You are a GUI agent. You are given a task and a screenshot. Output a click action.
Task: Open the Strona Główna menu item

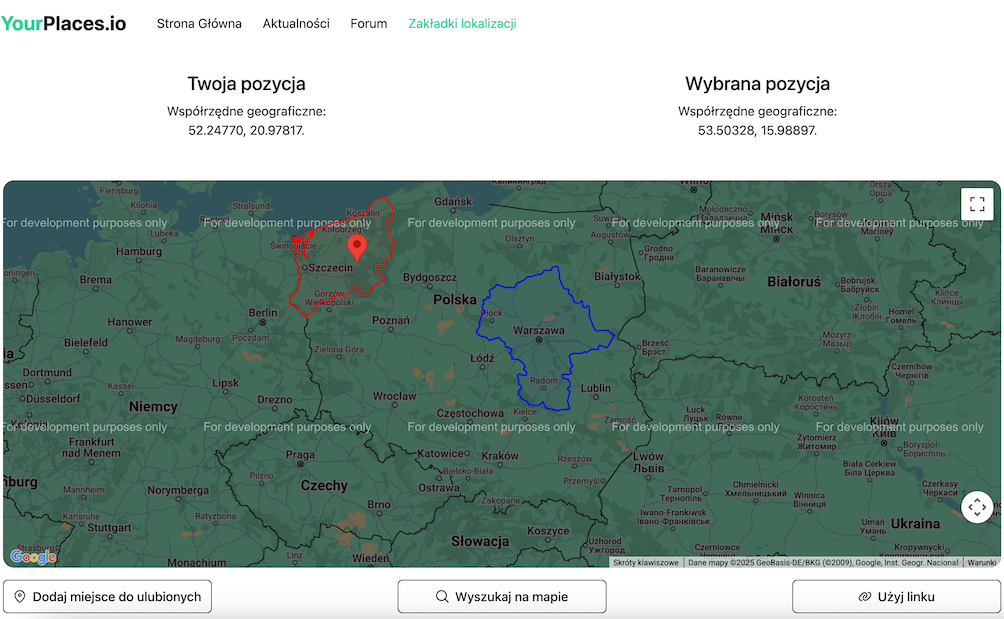click(199, 23)
